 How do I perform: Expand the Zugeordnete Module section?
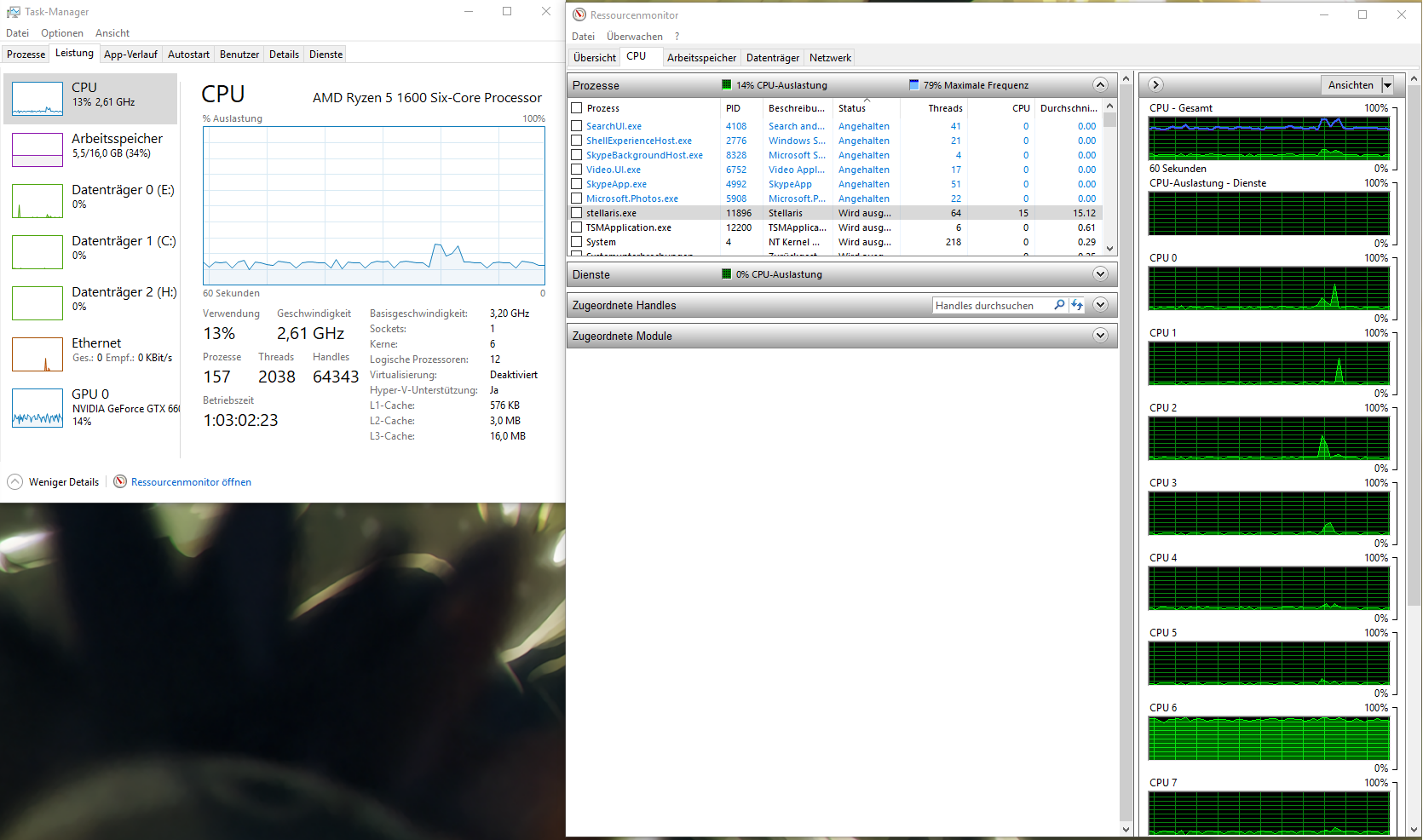tap(1100, 336)
